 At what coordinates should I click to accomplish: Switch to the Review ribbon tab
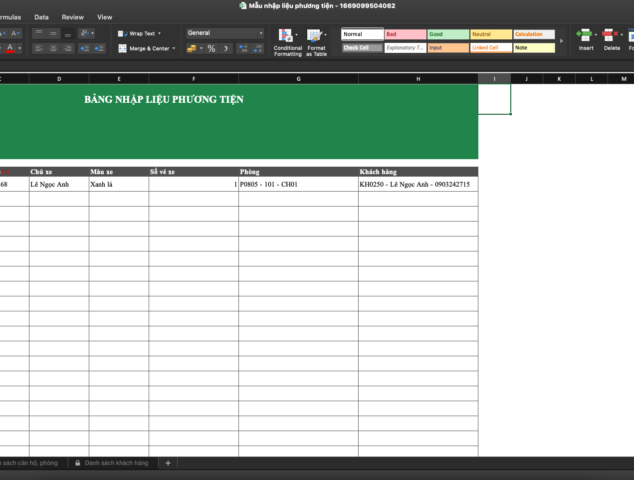coord(72,17)
